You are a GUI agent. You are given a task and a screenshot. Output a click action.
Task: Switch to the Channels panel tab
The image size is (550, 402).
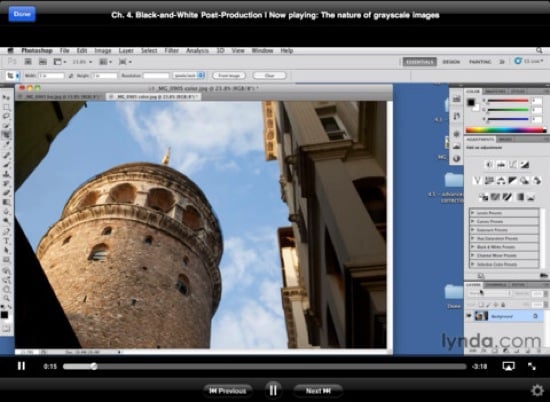(x=496, y=285)
